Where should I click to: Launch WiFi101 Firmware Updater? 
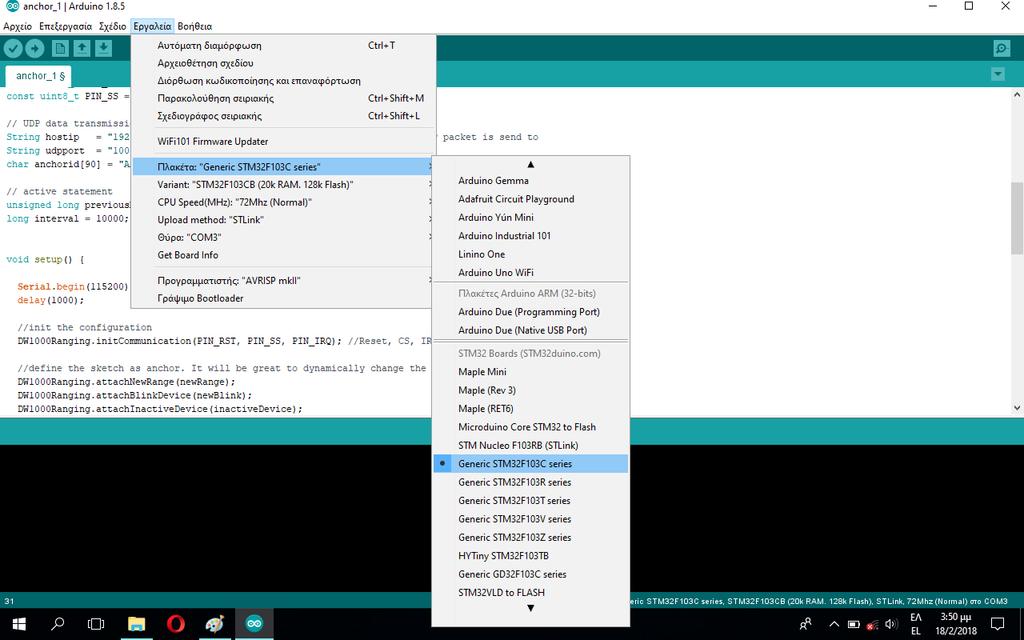click(x=283, y=141)
